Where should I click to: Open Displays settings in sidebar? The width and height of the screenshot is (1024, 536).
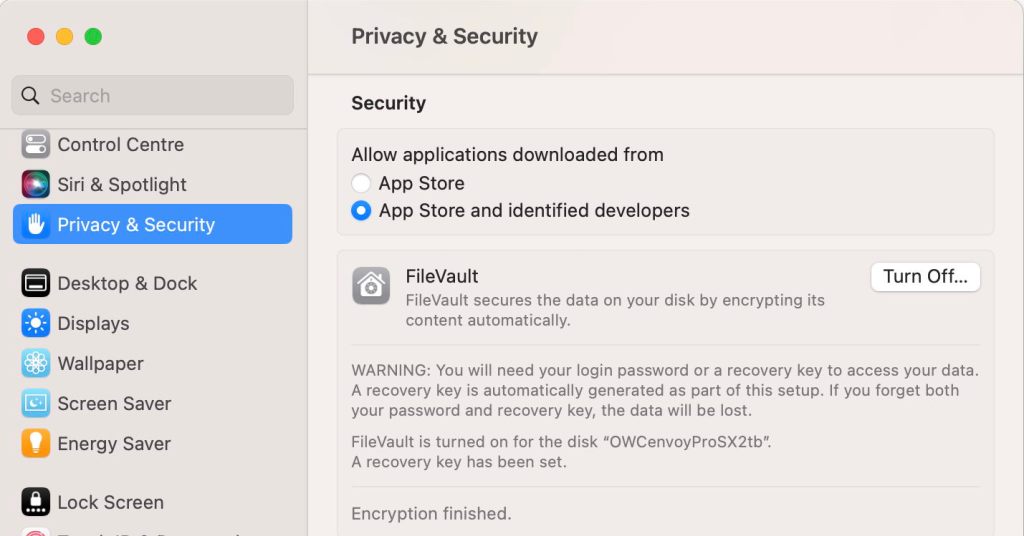93,323
